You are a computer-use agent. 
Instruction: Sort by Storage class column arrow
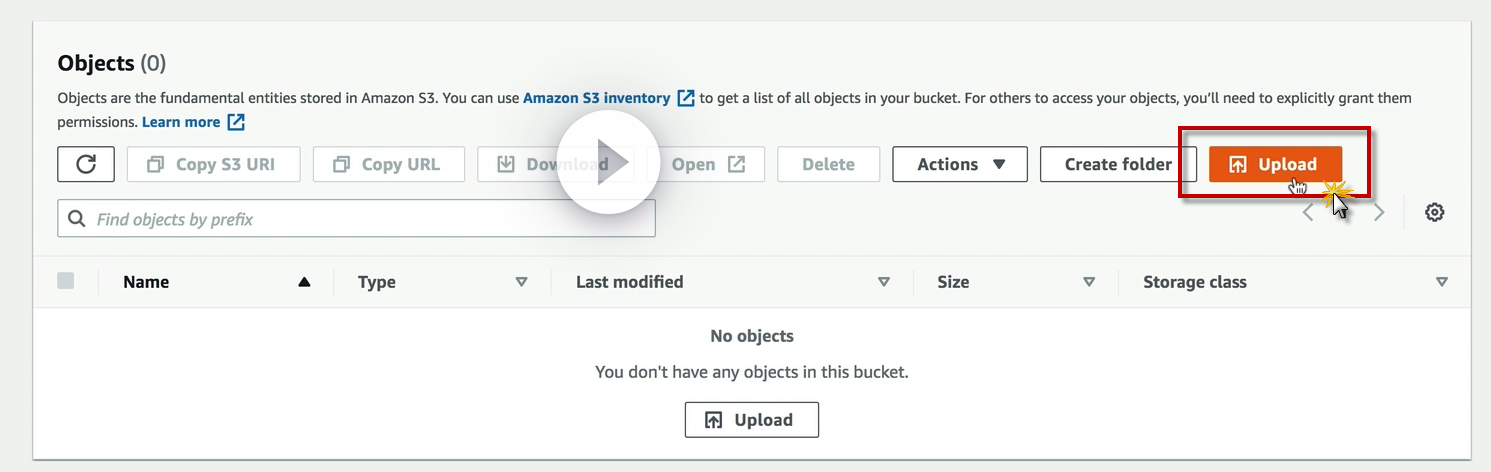coord(1441,282)
